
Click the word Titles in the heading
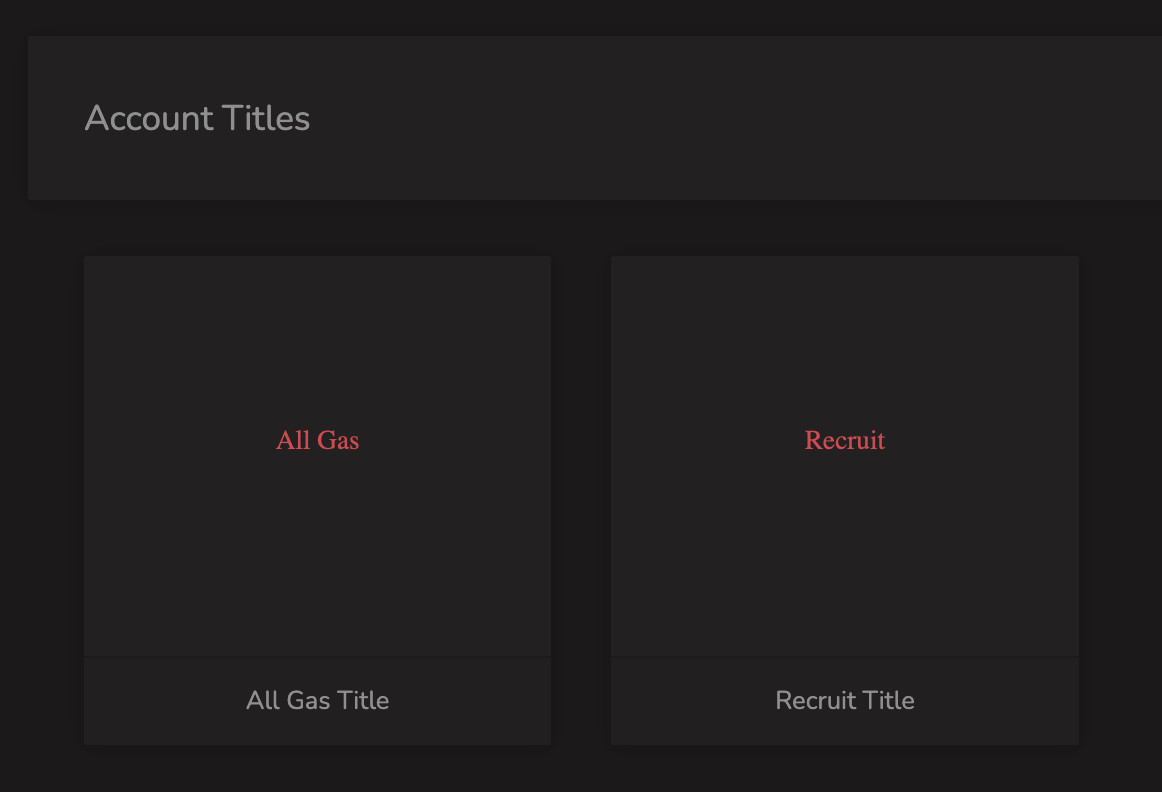[x=265, y=119]
